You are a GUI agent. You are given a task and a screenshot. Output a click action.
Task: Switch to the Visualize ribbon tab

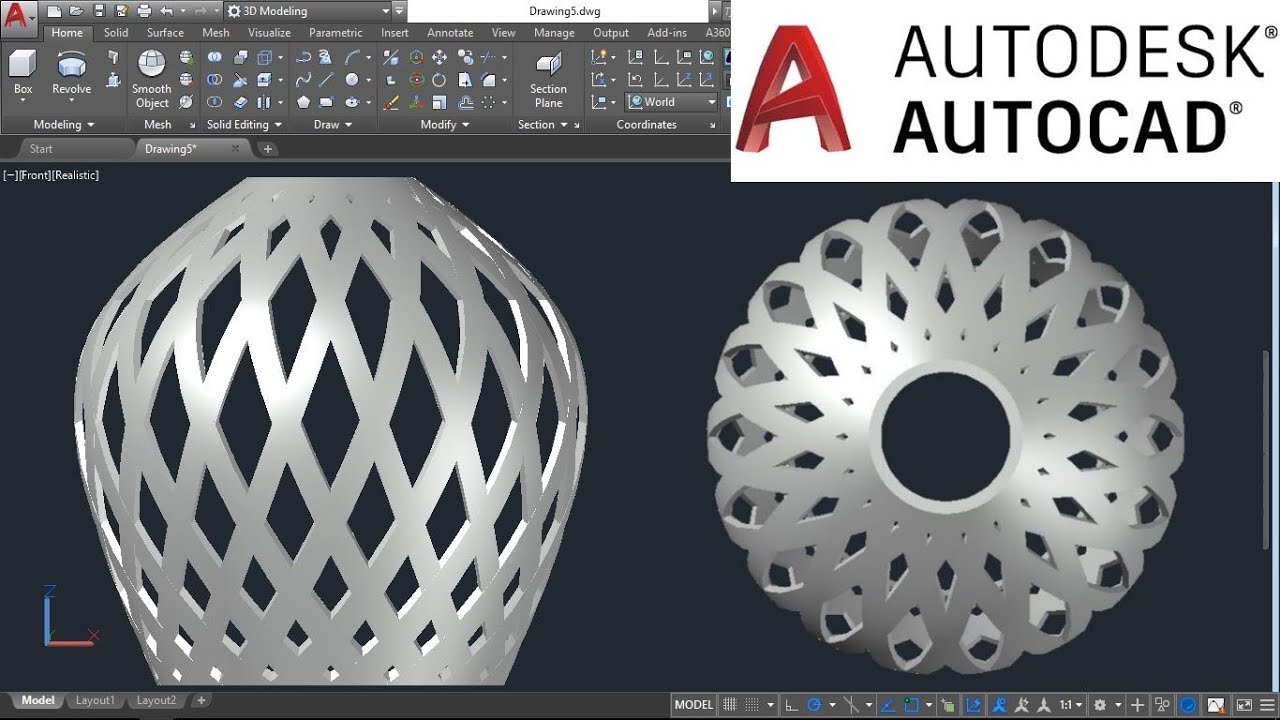tap(269, 33)
